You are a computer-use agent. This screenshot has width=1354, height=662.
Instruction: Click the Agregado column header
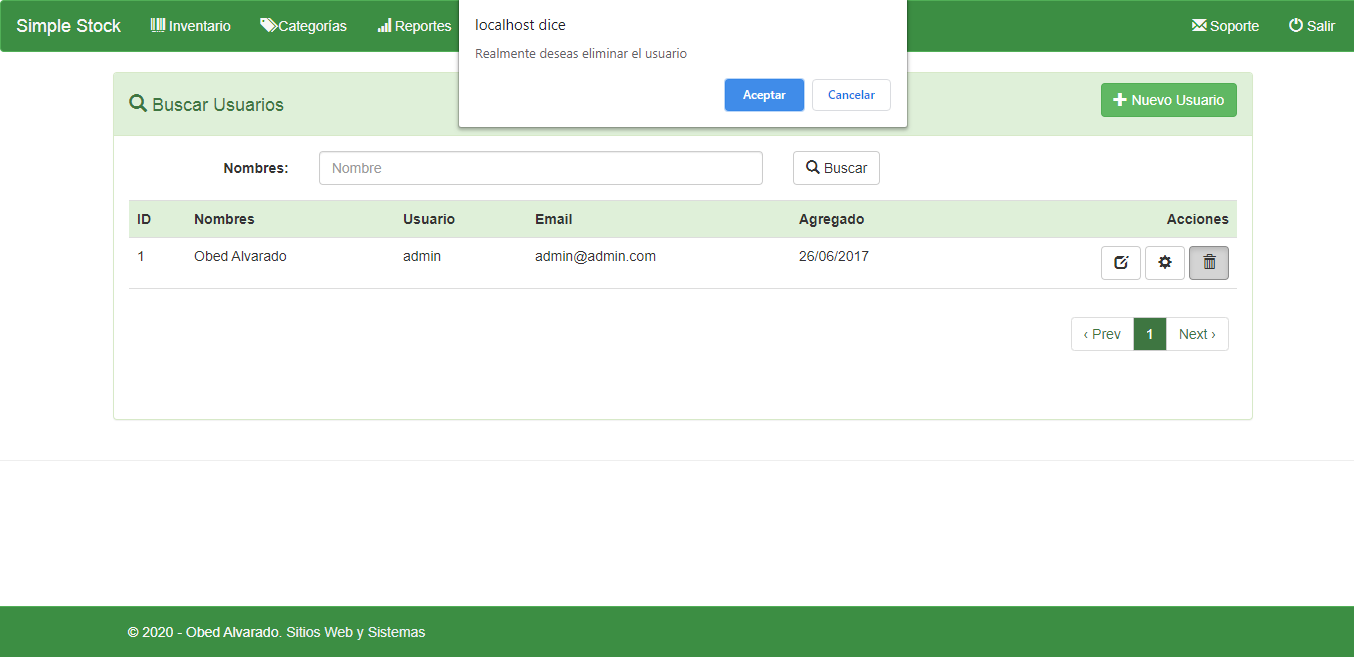pyautogui.click(x=831, y=219)
